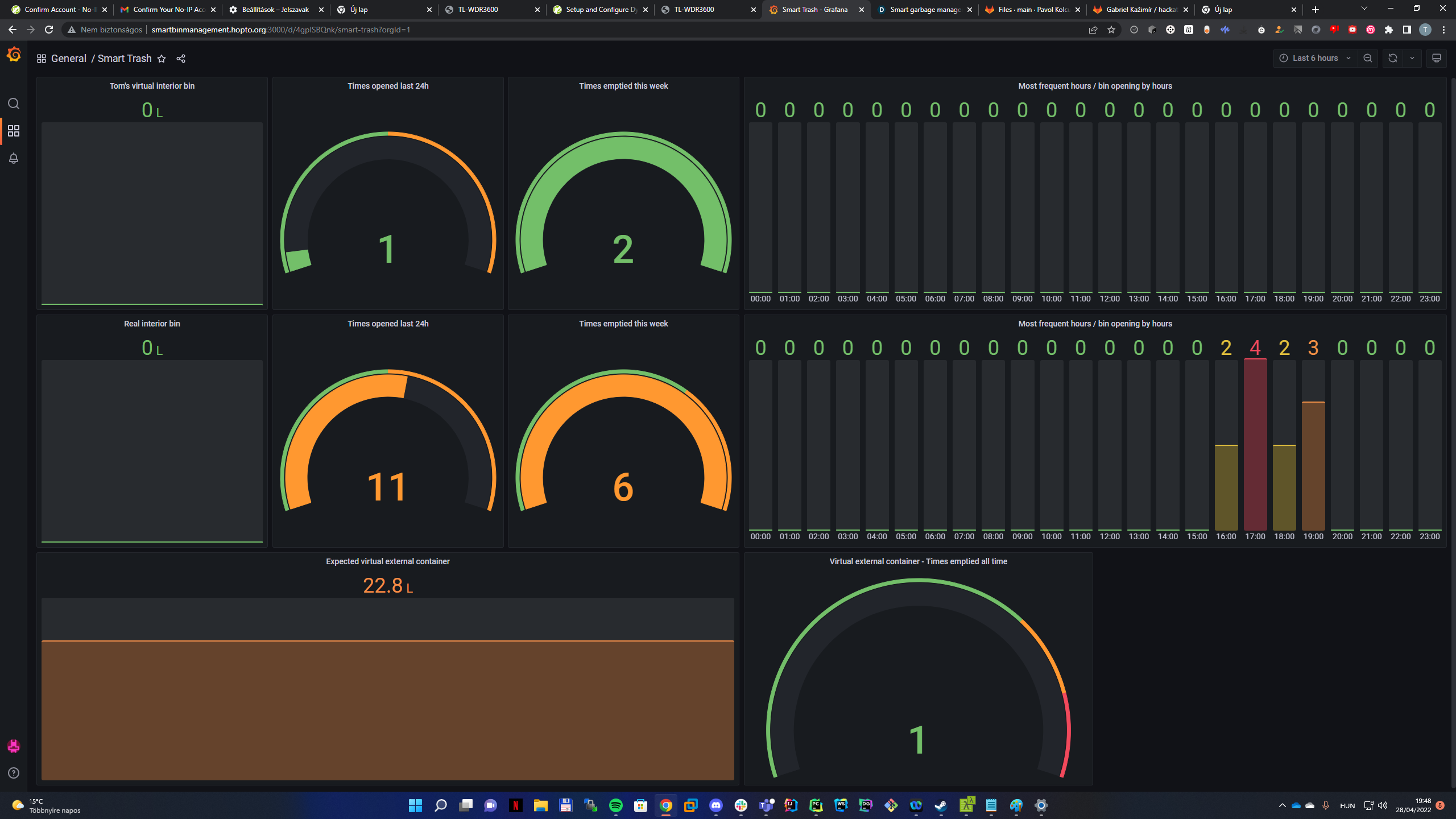The height and width of the screenshot is (819, 1456).
Task: Expand the Last 6 hours time picker
Action: pos(1314,58)
